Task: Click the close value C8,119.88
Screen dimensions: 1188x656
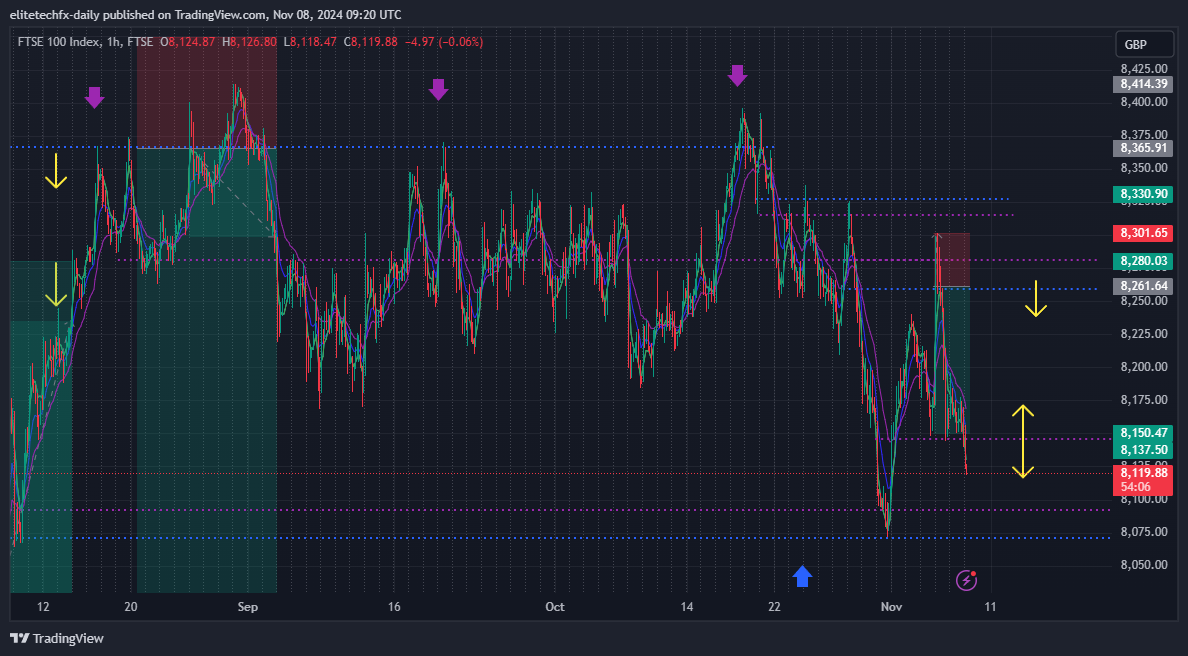Action: [370, 42]
